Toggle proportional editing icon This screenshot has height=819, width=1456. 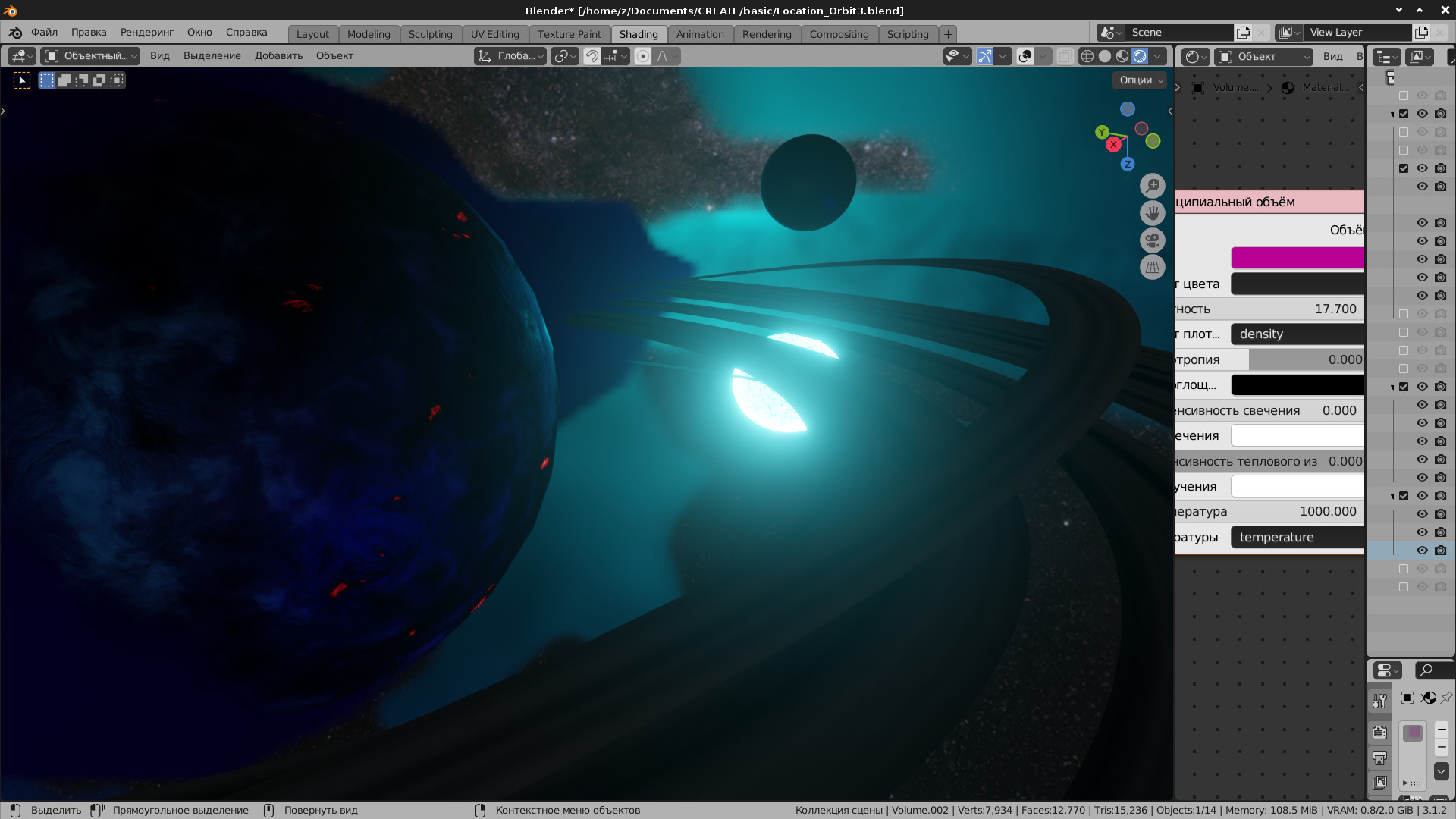(643, 56)
